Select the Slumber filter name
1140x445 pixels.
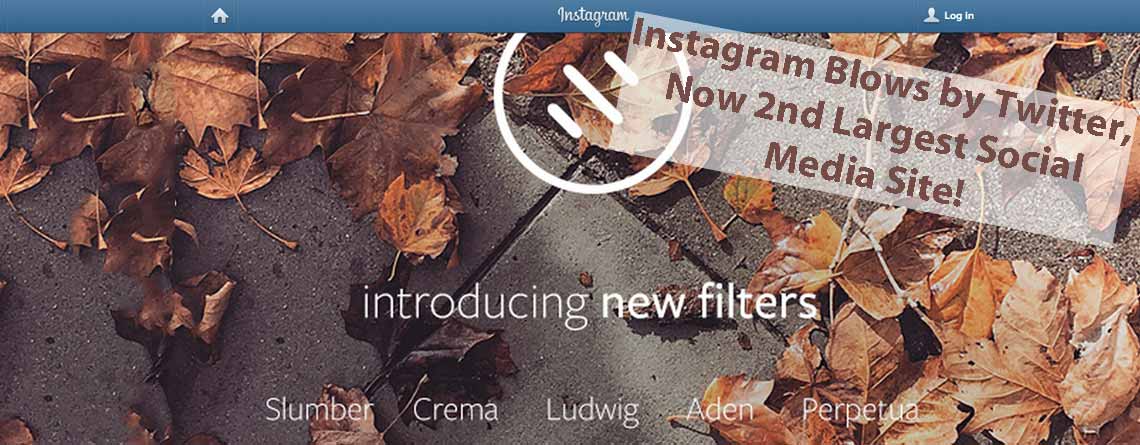pyautogui.click(x=319, y=409)
